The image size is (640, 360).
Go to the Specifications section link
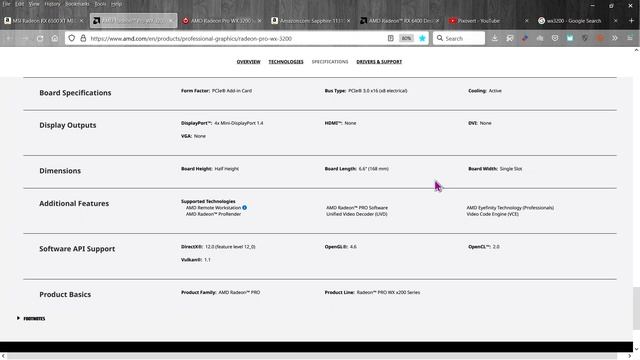tap(330, 62)
